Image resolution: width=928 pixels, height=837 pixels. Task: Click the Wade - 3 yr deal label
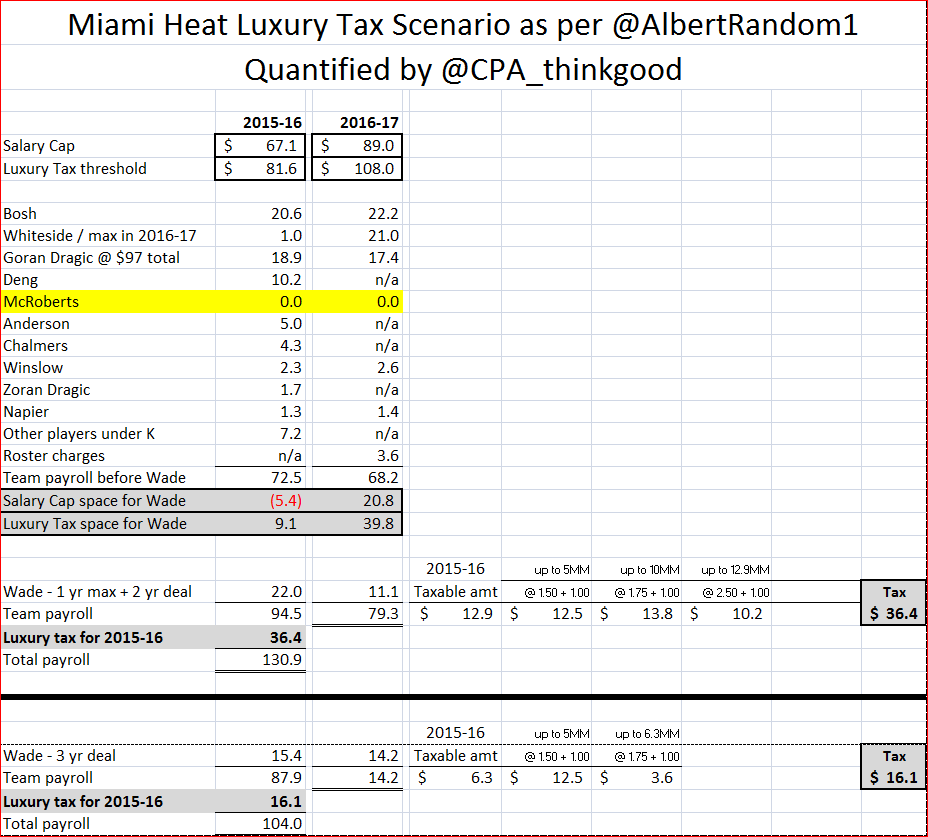point(108,756)
